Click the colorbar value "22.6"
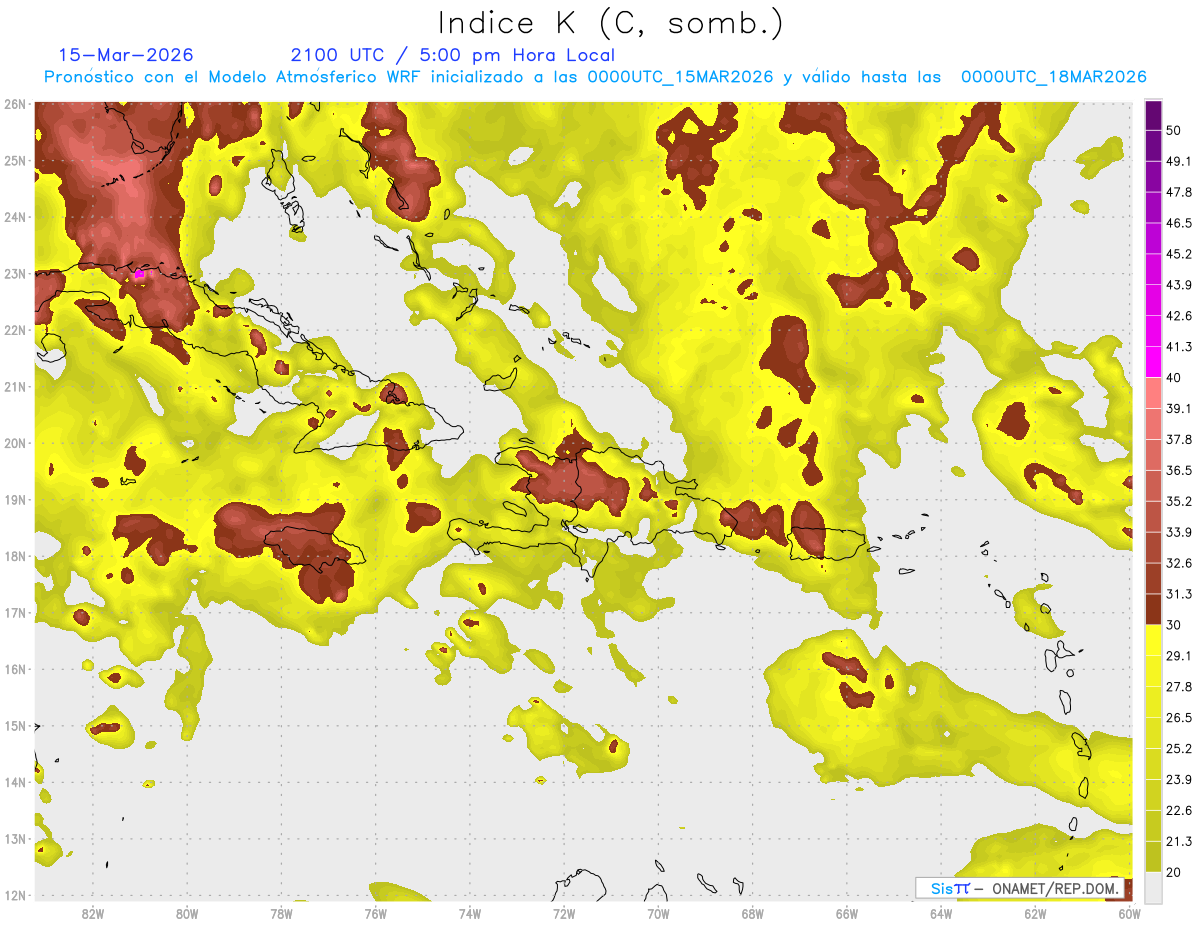1200x927 pixels. click(1179, 811)
